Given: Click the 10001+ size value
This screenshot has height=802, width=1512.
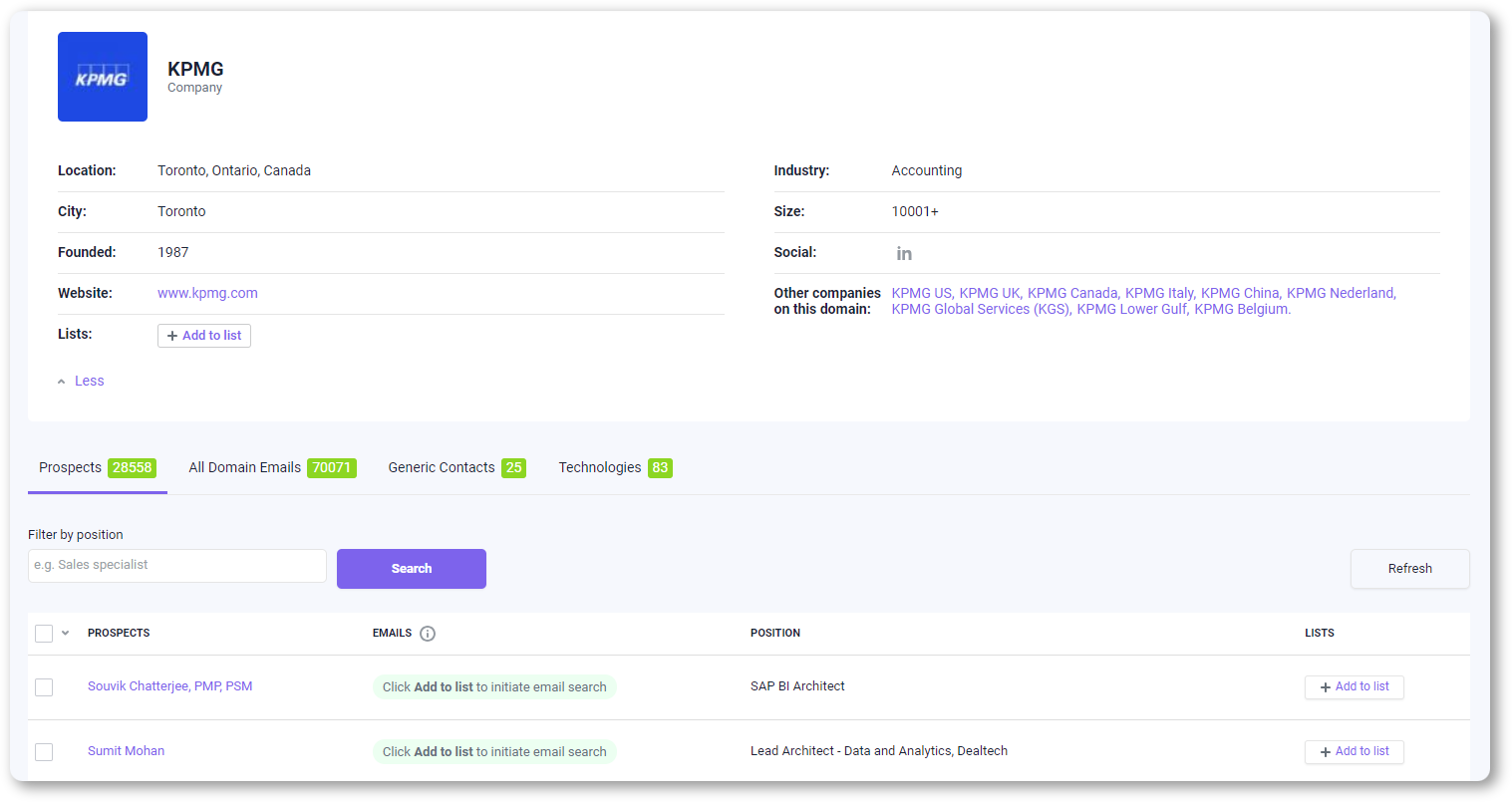Looking at the screenshot, I should (915, 212).
